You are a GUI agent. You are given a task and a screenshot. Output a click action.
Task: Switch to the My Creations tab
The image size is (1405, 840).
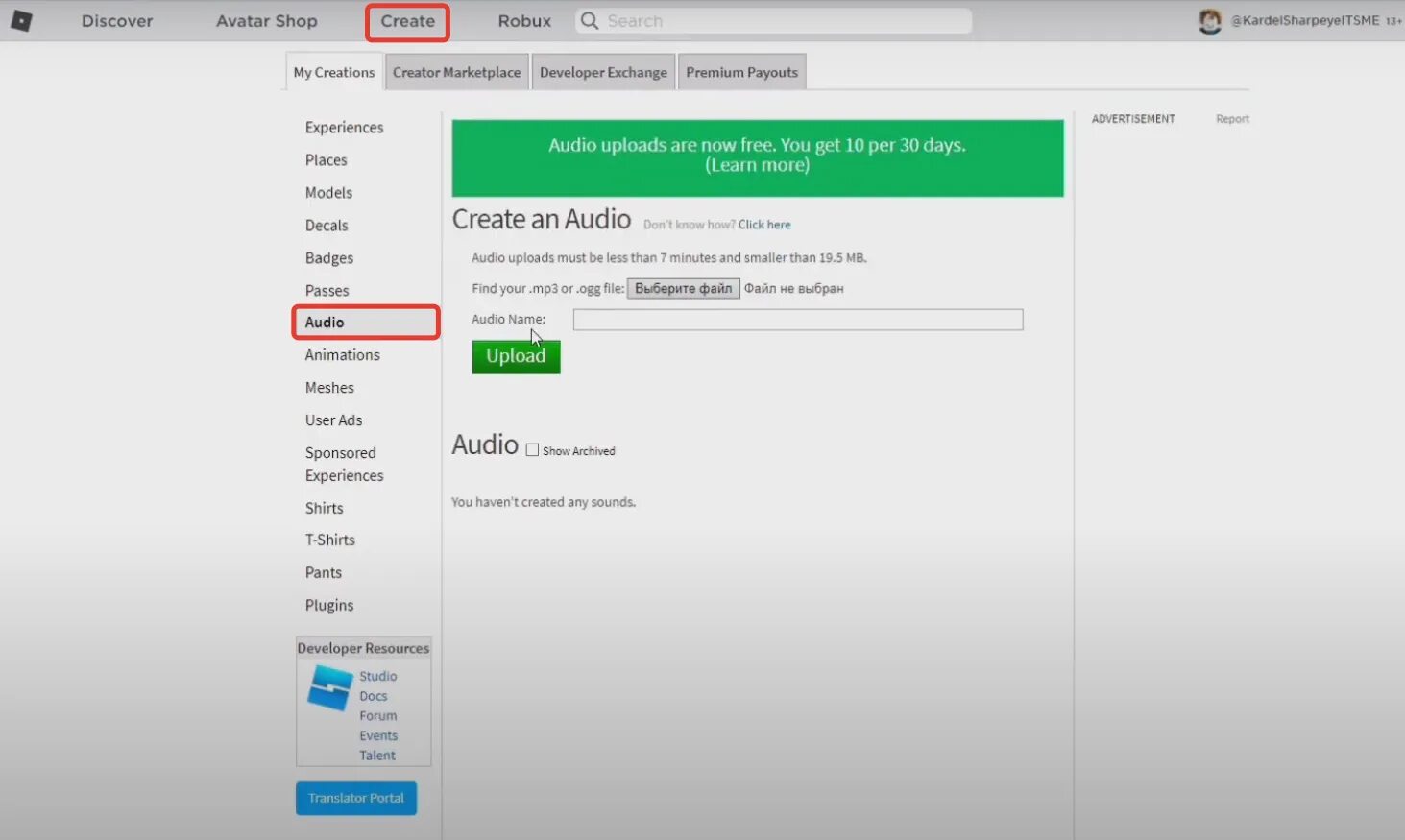point(334,72)
